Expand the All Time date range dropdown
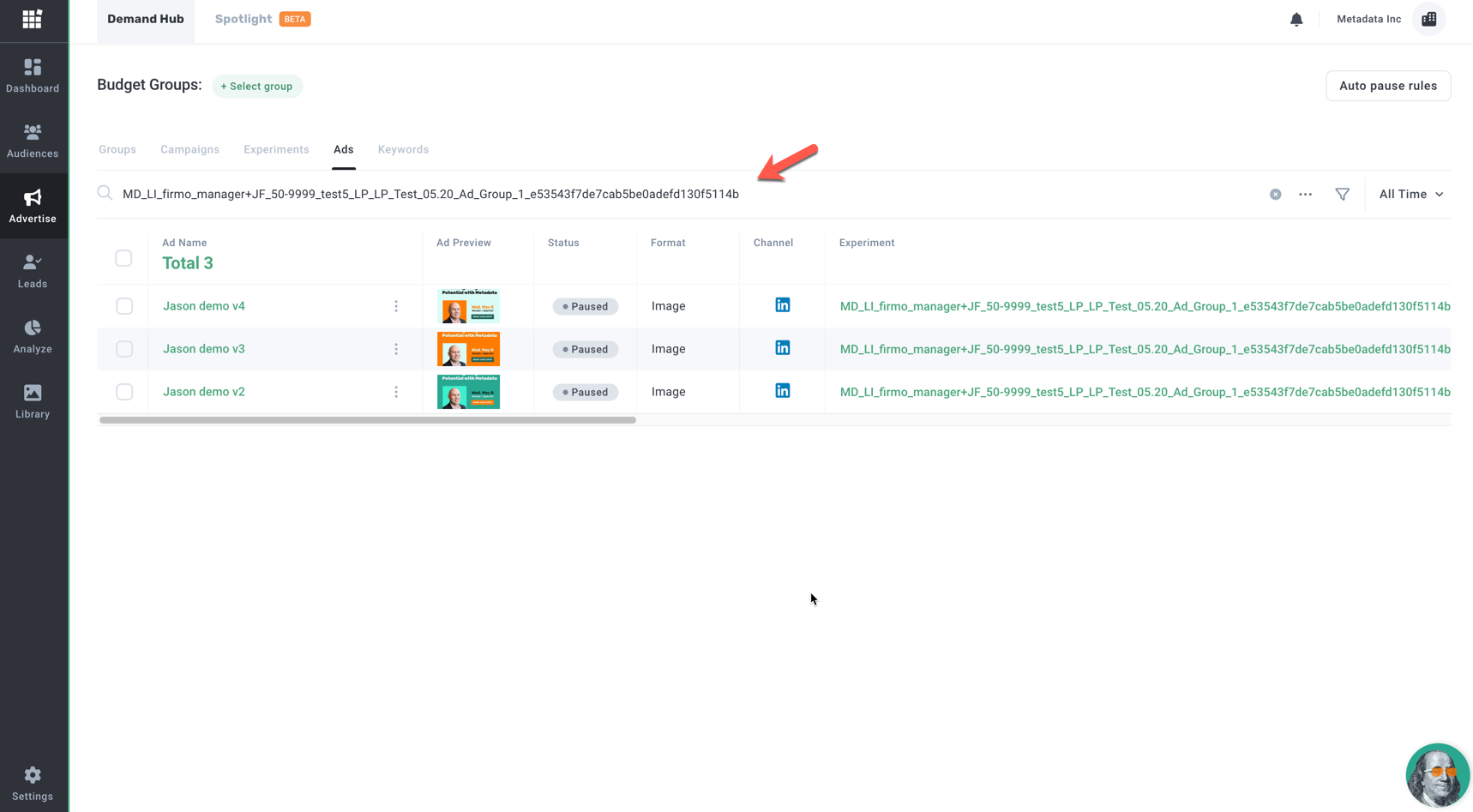Screen dimensions: 1473x812 pyautogui.click(x=1410, y=195)
